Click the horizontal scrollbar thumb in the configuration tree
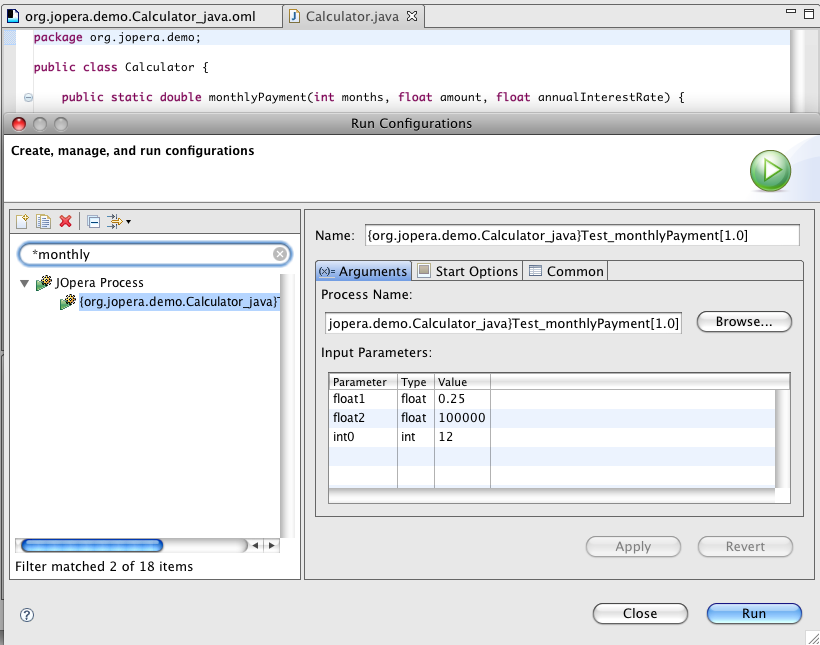The width and height of the screenshot is (820, 645). pos(92,546)
